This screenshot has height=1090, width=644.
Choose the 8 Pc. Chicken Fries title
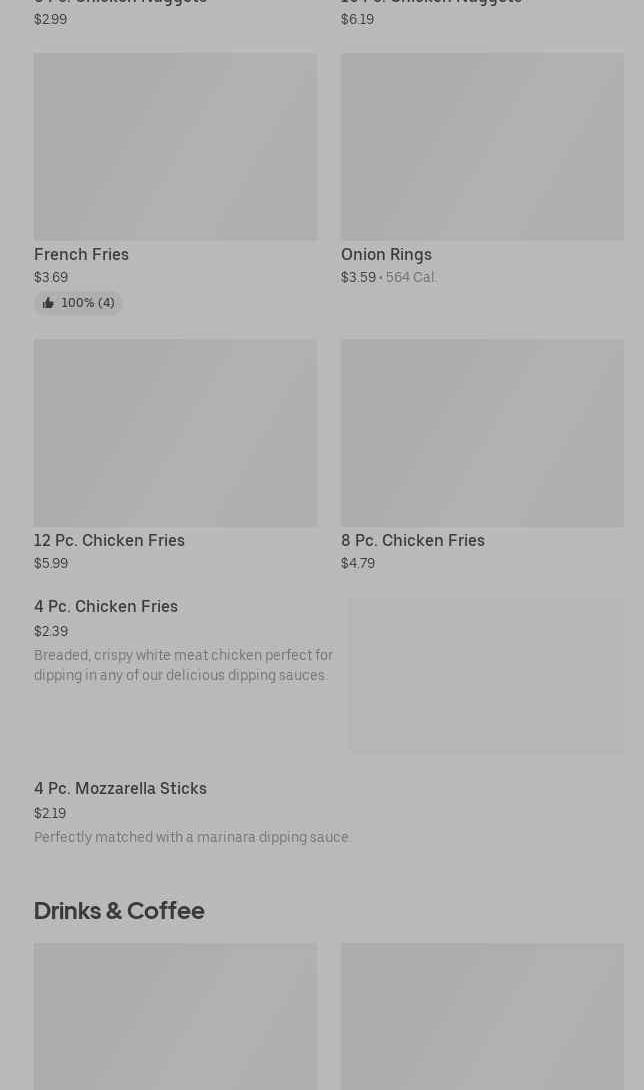tap(412, 541)
